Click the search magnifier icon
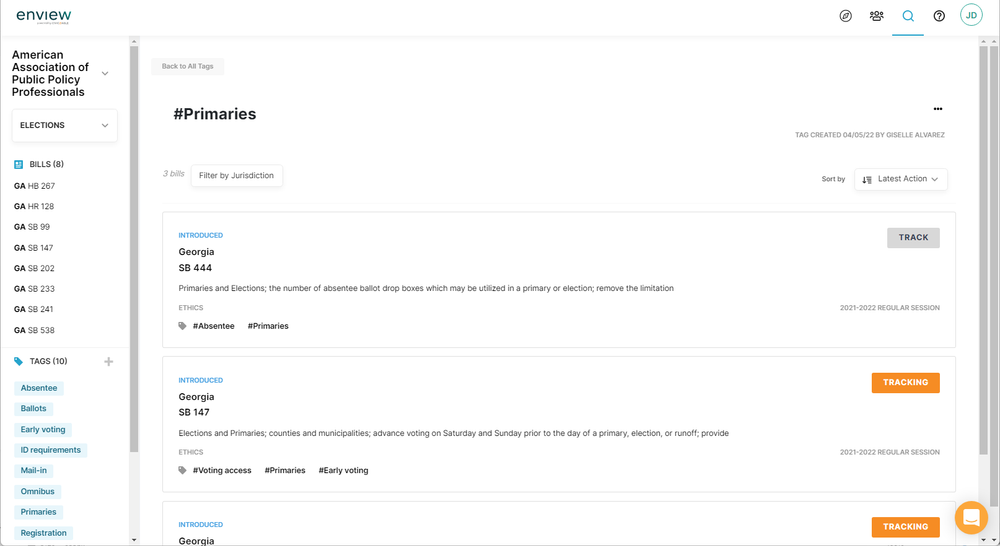The height and width of the screenshot is (546, 1000). 908,16
